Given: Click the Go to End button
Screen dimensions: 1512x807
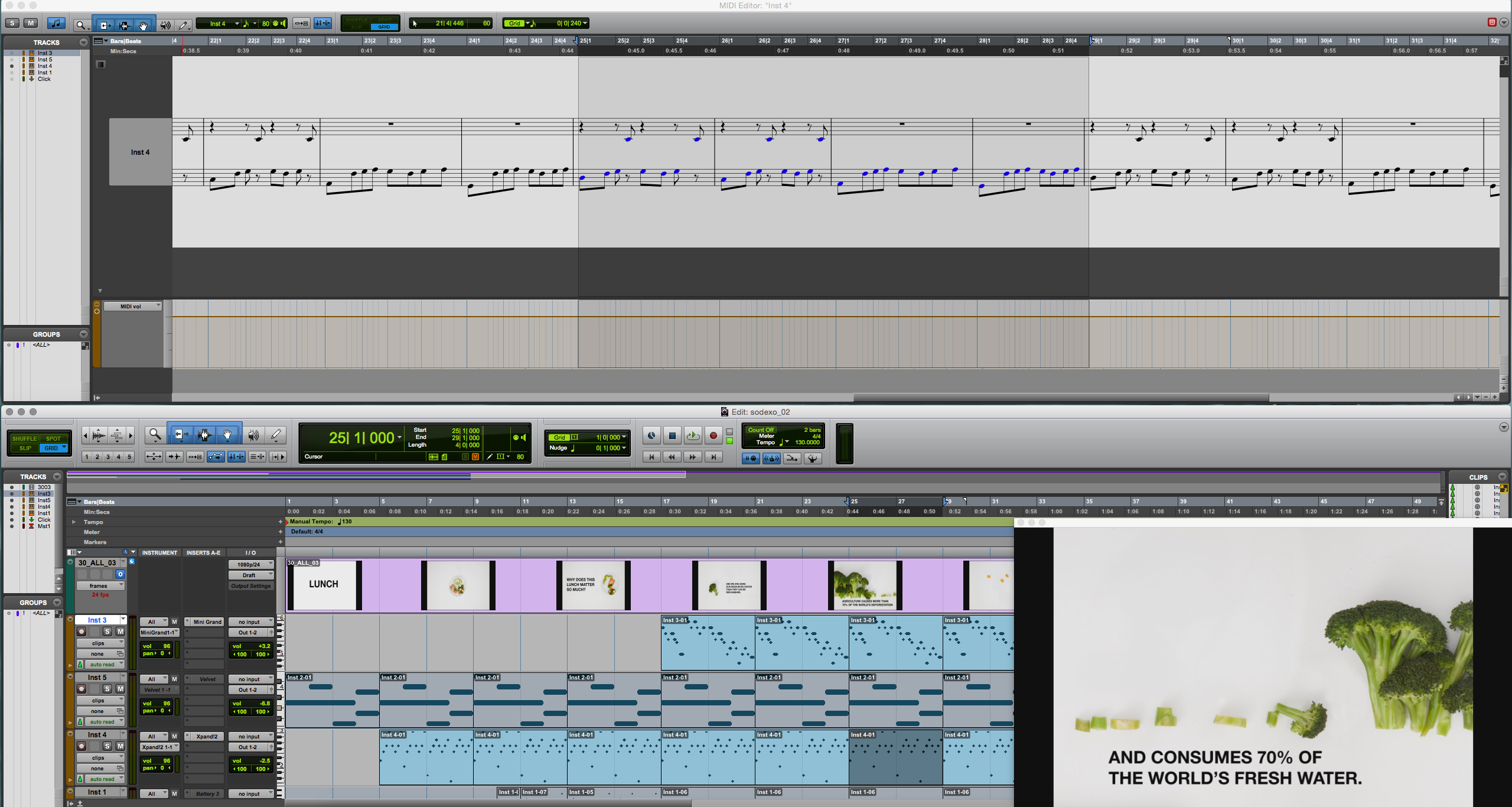Looking at the screenshot, I should (713, 457).
